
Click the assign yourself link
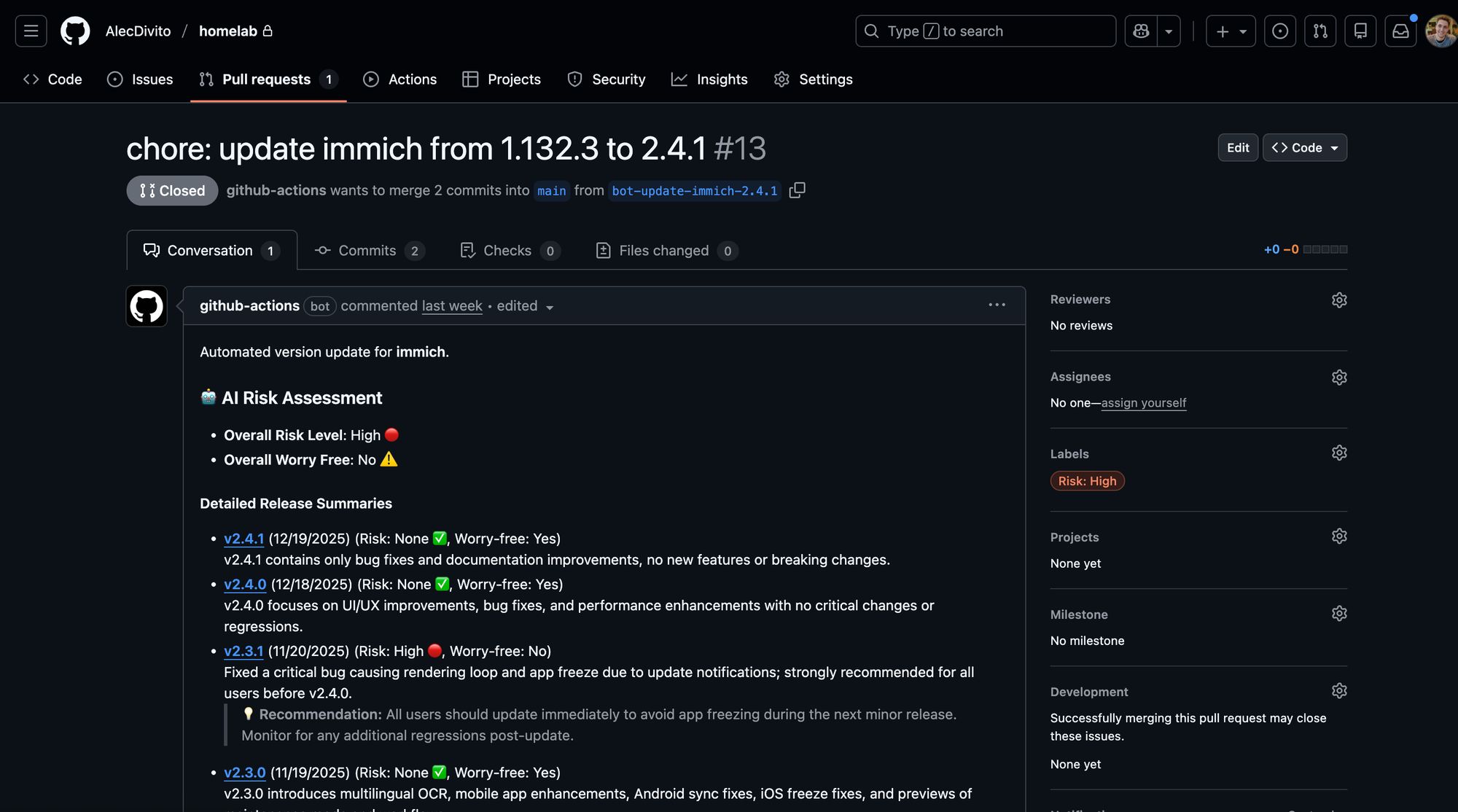(x=1143, y=403)
